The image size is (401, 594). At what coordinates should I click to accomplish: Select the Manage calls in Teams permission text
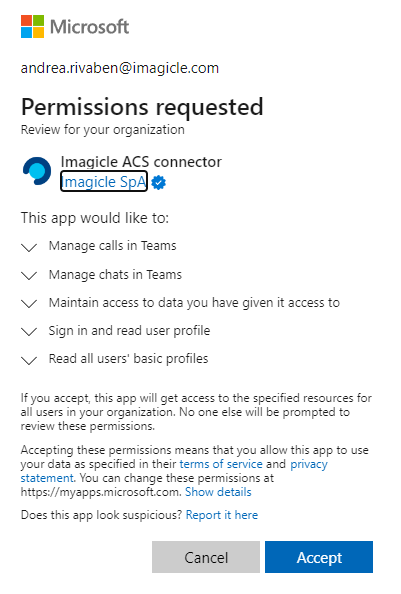point(112,246)
